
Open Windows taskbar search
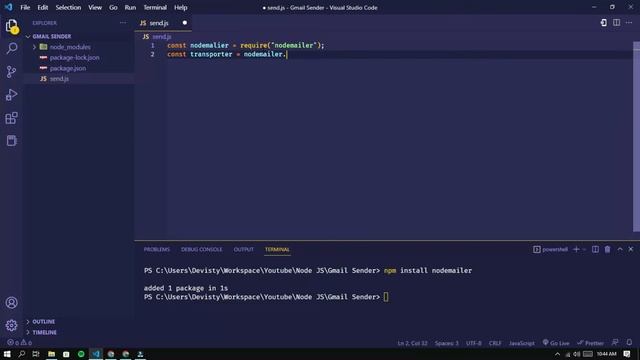(22, 354)
